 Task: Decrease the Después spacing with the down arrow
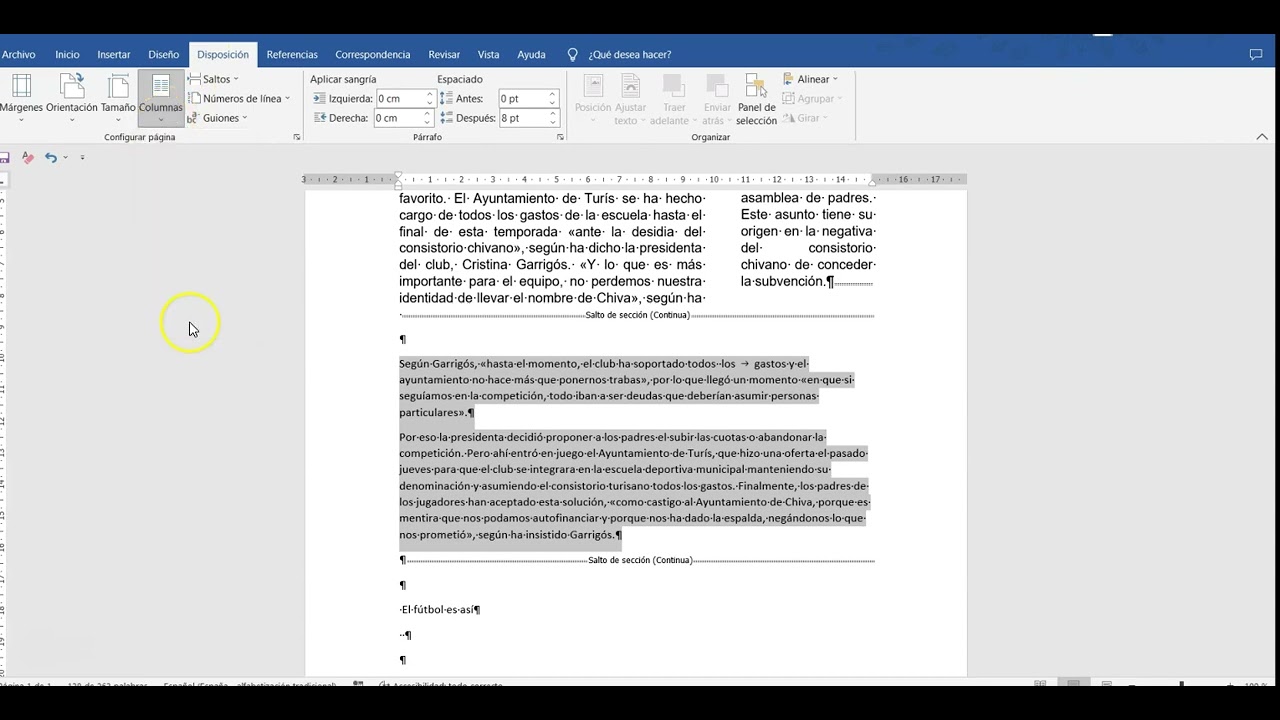(552, 122)
